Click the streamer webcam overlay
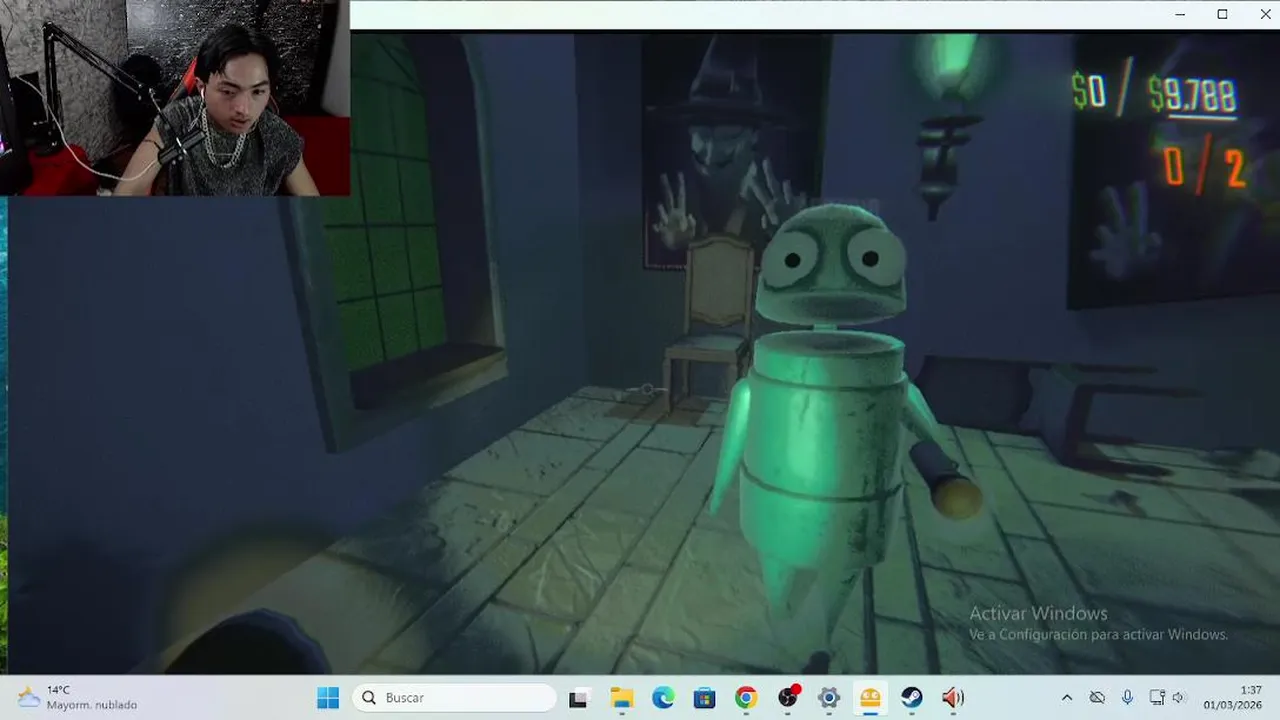This screenshot has width=1280, height=720. 175,97
